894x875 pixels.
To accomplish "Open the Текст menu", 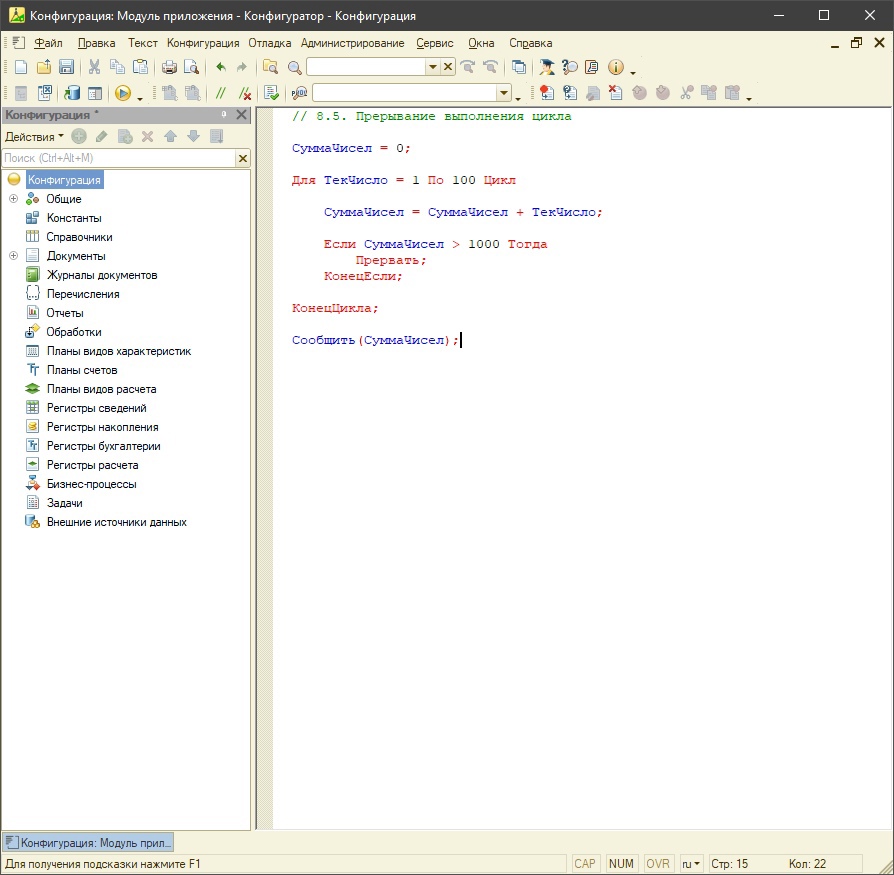I will tap(143, 43).
